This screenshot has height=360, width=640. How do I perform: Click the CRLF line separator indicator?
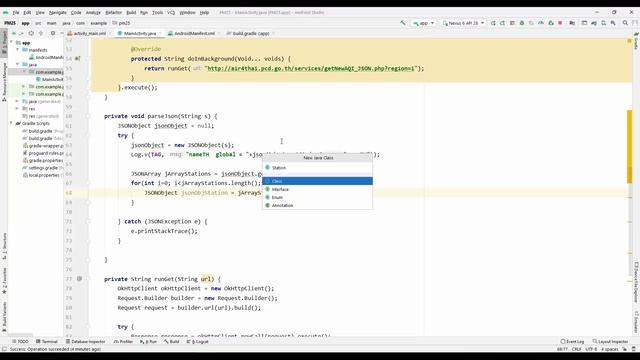576,349
